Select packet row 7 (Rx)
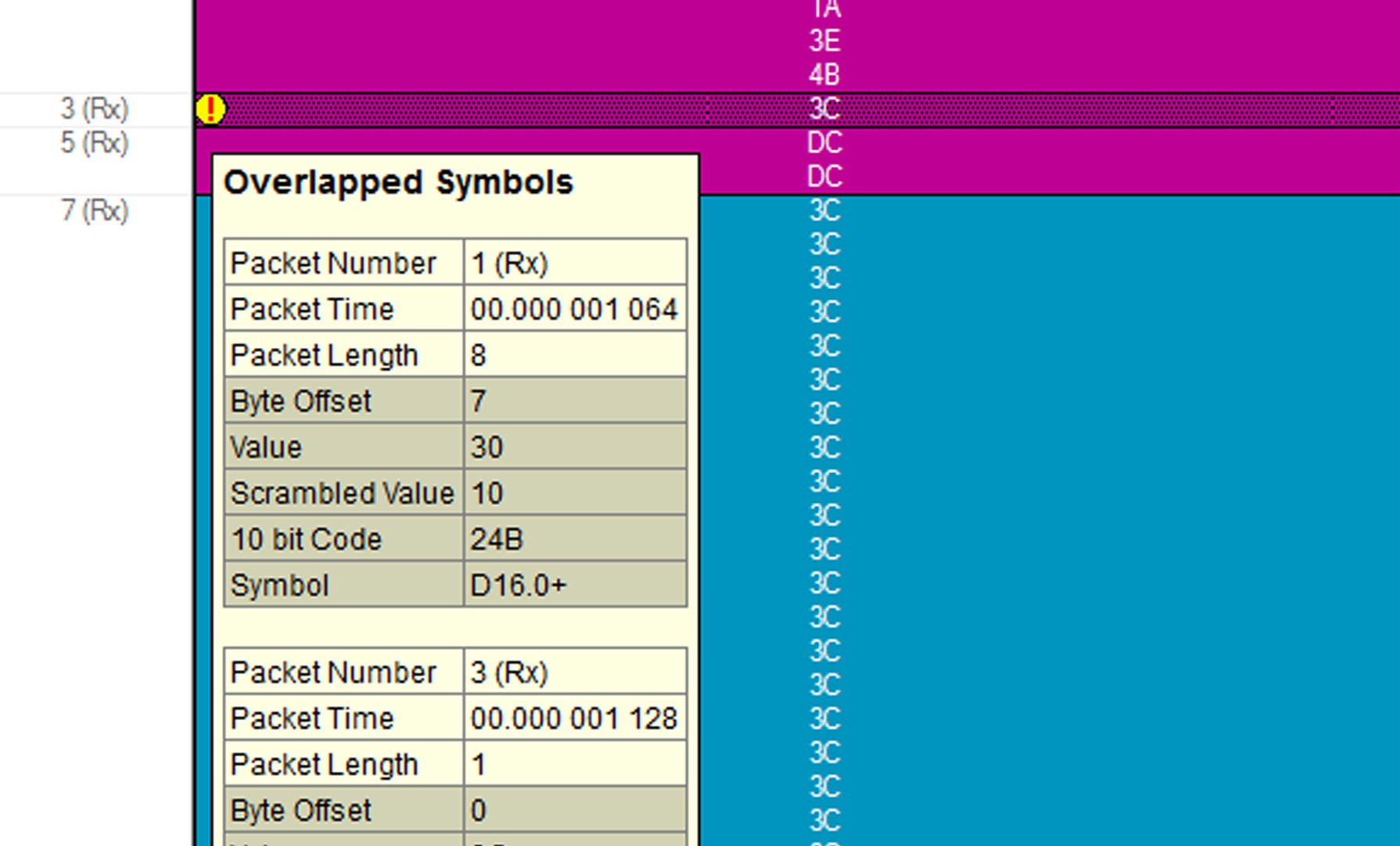The height and width of the screenshot is (846, 1400). point(95,210)
